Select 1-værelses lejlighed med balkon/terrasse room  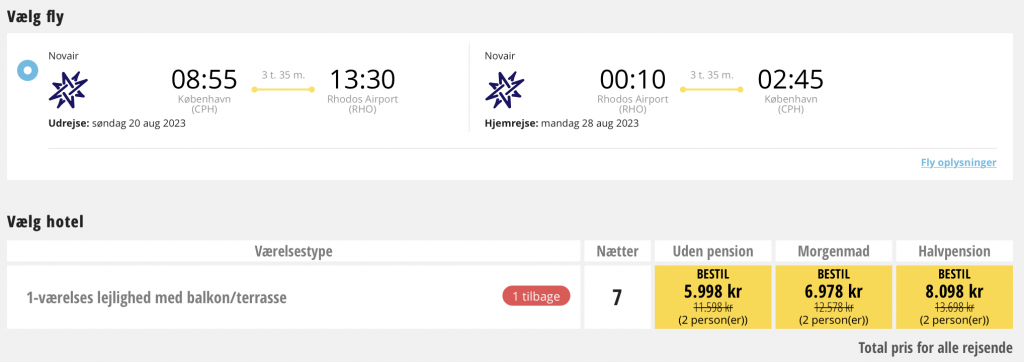tap(157, 298)
